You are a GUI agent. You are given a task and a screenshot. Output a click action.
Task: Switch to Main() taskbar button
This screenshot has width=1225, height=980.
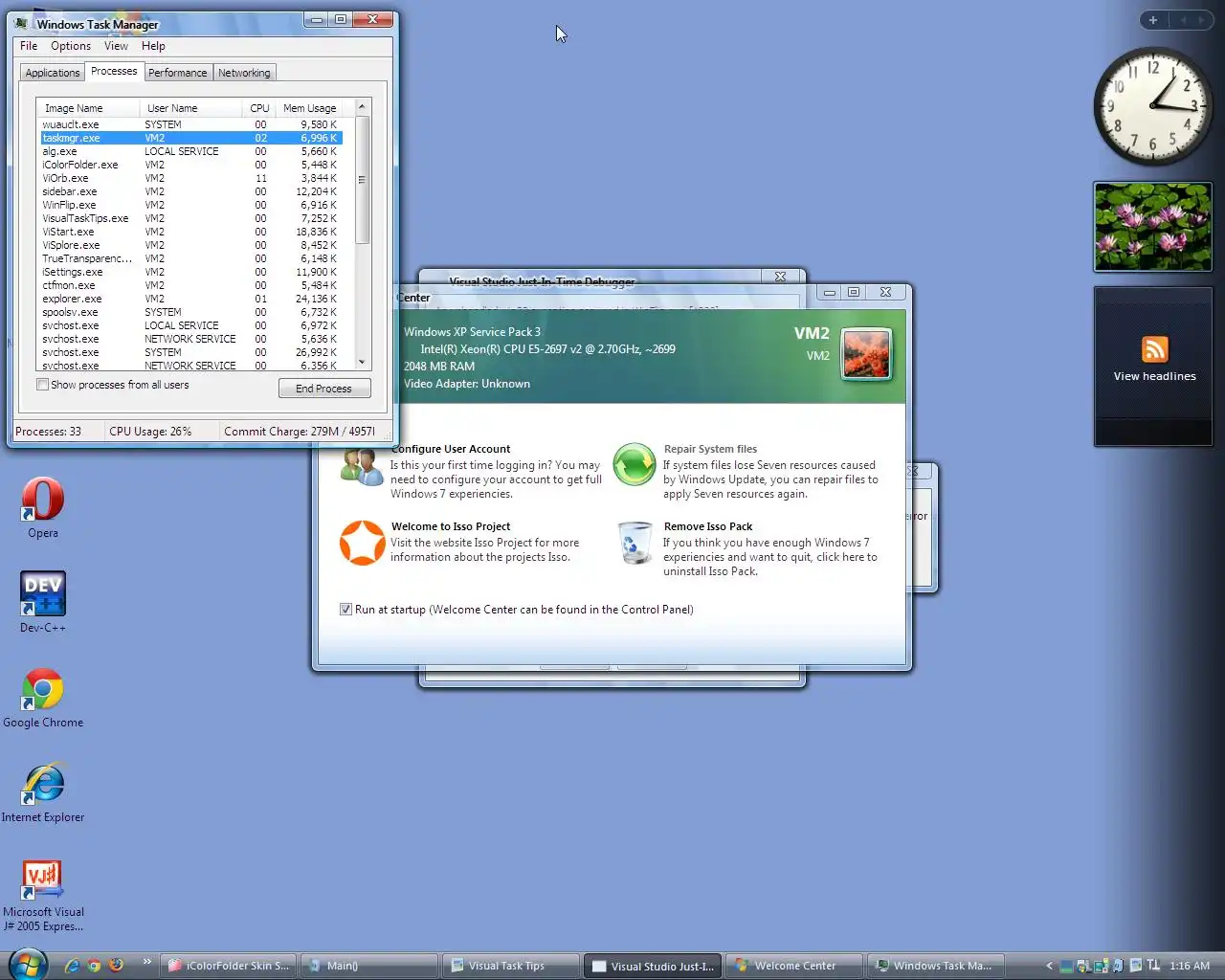point(369,966)
